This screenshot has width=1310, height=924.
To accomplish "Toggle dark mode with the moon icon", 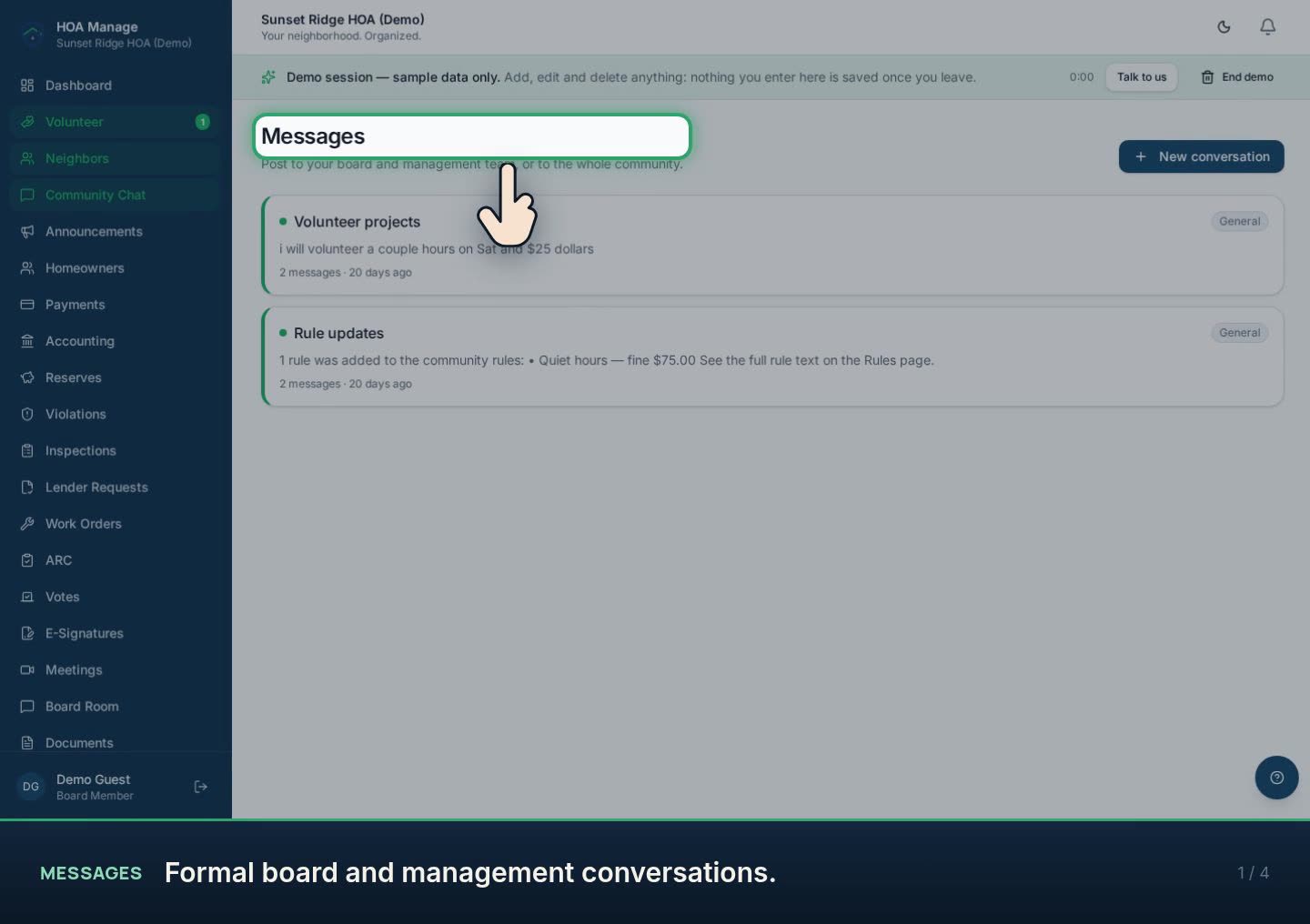I will click(1224, 27).
